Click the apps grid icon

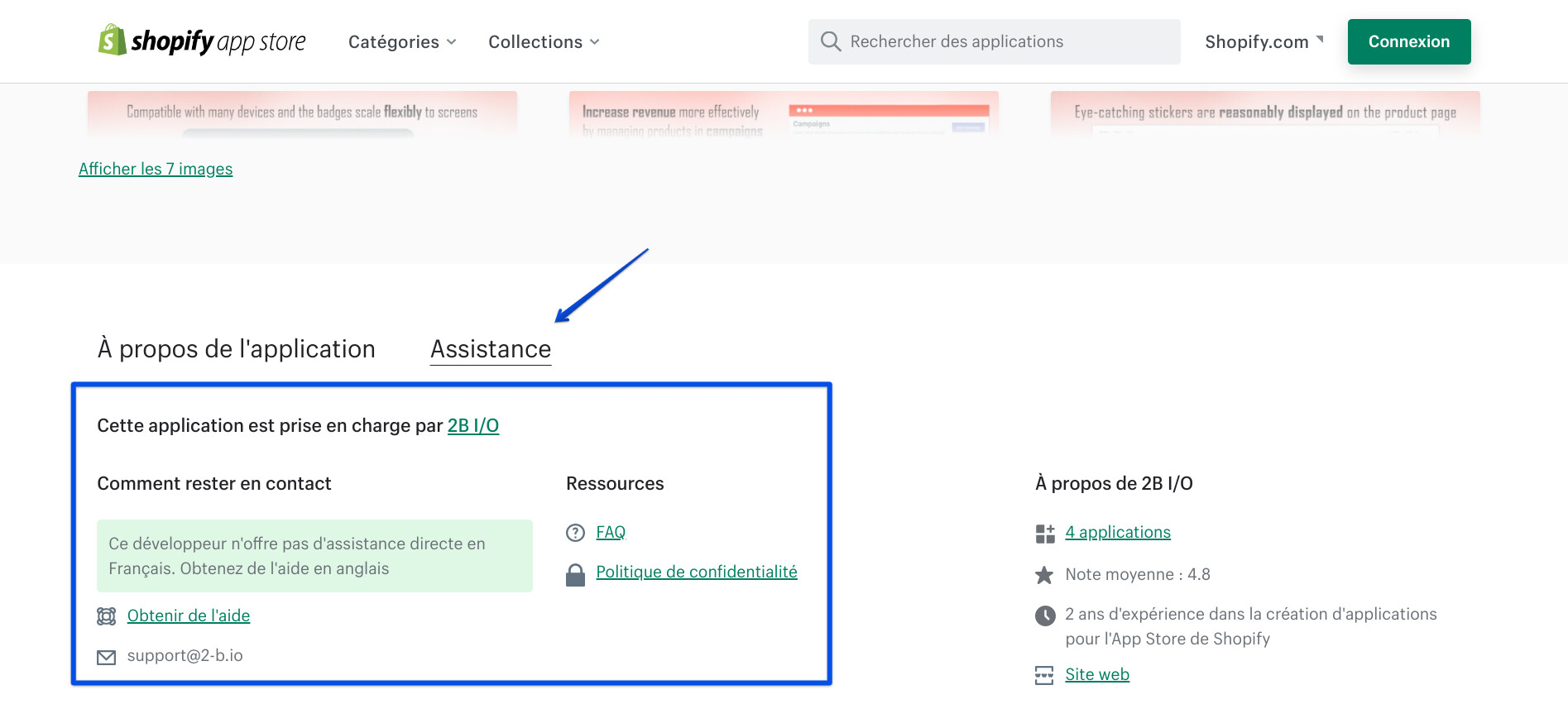[x=1045, y=534]
